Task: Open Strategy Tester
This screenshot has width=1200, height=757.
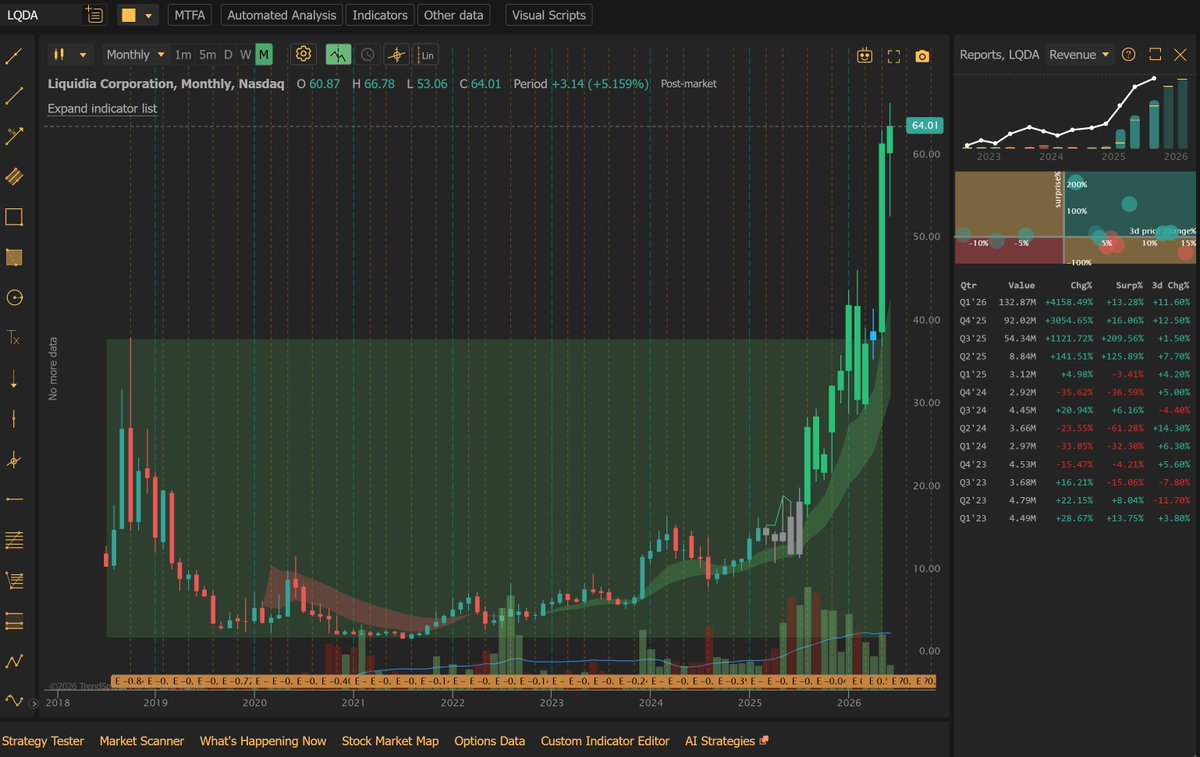Action: click(x=43, y=741)
